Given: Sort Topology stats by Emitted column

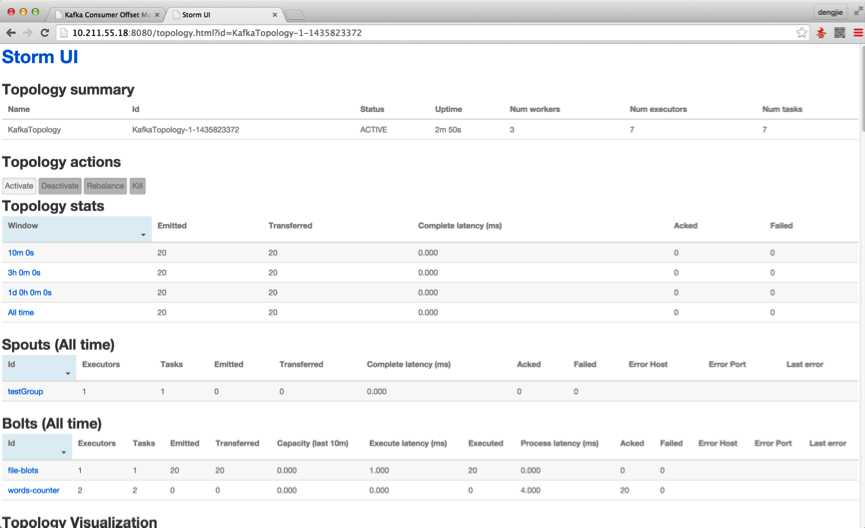Looking at the screenshot, I should pyautogui.click(x=172, y=226).
